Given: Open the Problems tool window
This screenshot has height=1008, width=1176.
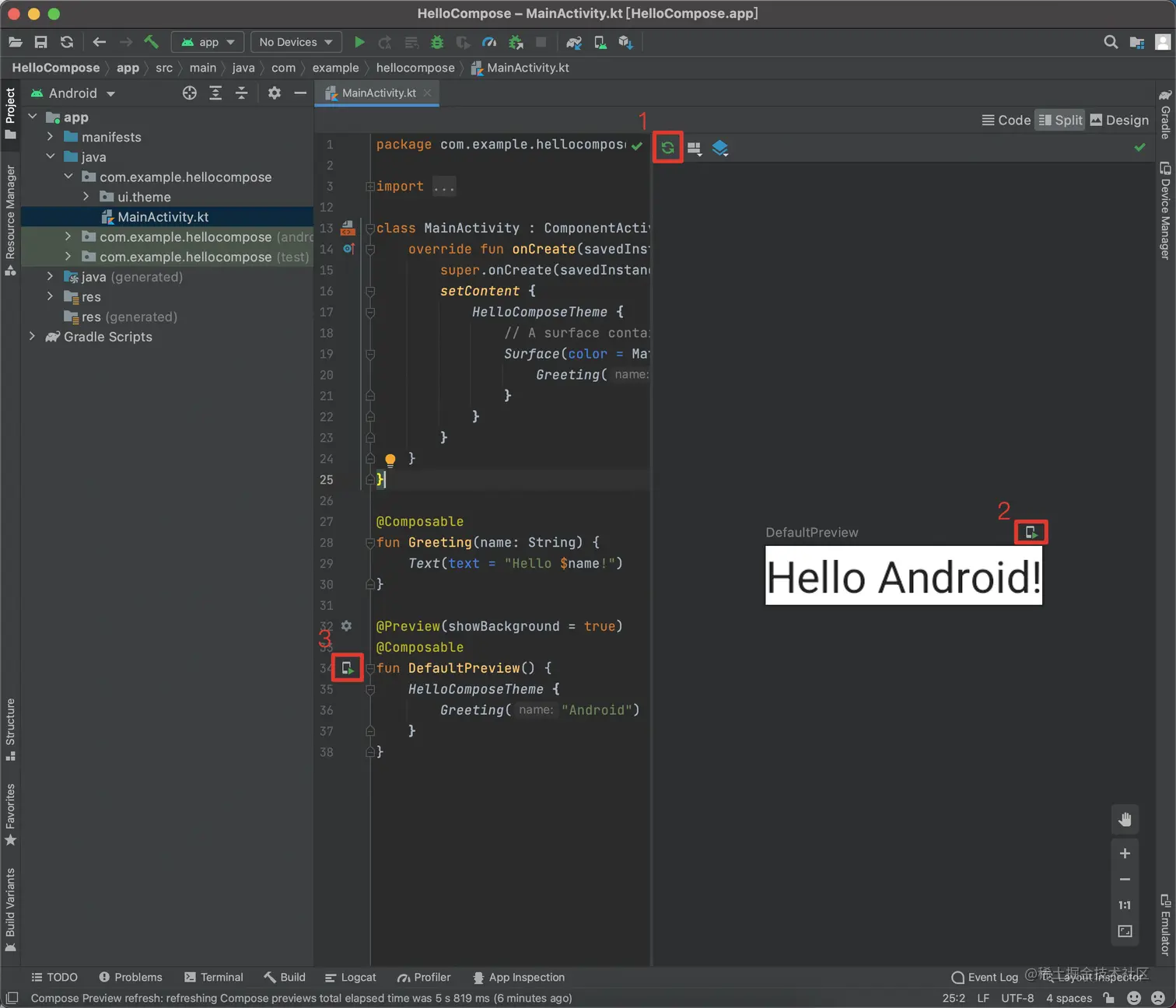Looking at the screenshot, I should tap(131, 978).
